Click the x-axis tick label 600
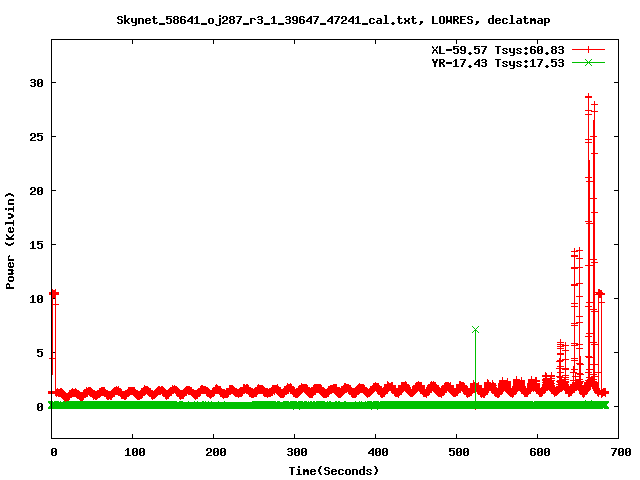640x480 pixels. coord(540,452)
